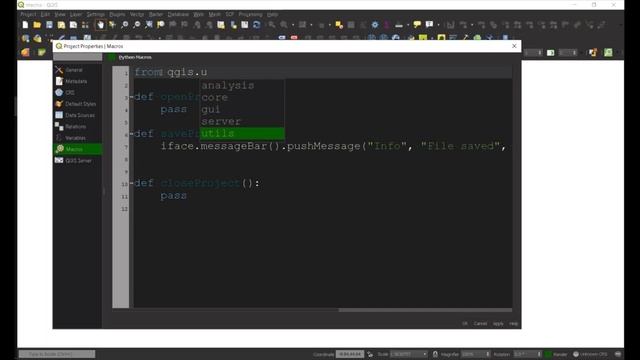This screenshot has height=360, width=640.
Task: Open the General section in sidebar
Action: pyautogui.click(x=77, y=70)
